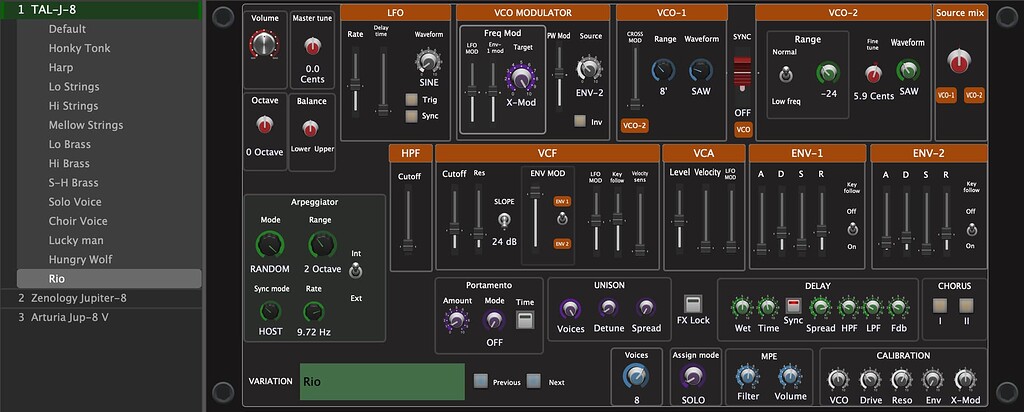Select the Hungry Wolf preset
Viewport: 1024px width, 412px height.
82,259
